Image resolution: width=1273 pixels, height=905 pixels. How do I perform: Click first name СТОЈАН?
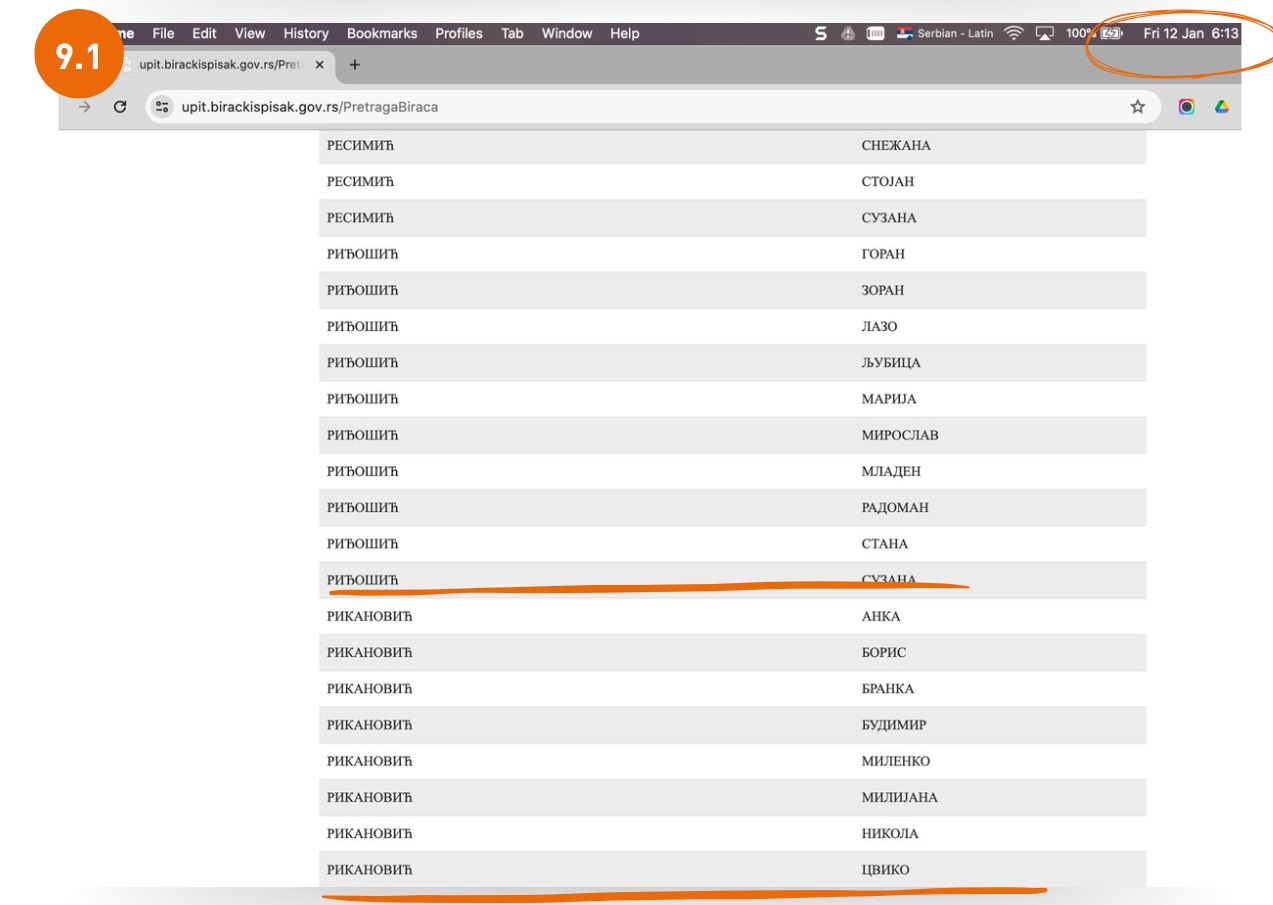coord(888,182)
